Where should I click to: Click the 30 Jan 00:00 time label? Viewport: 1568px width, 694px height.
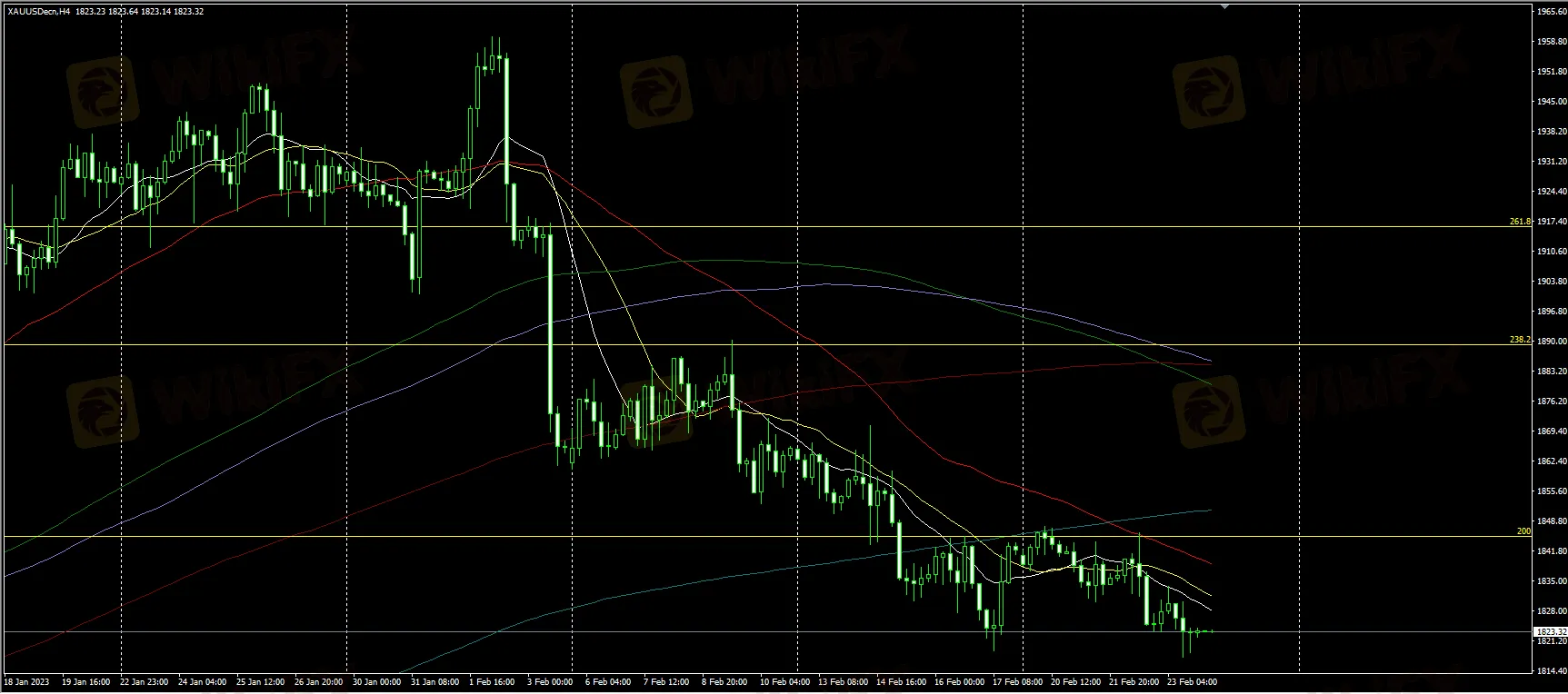(375, 681)
